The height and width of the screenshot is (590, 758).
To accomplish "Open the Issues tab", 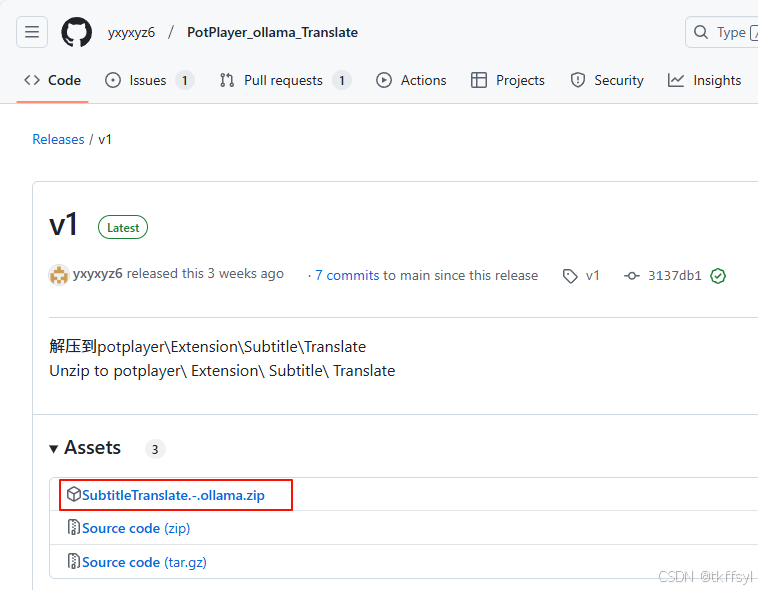I will pyautogui.click(x=149, y=80).
